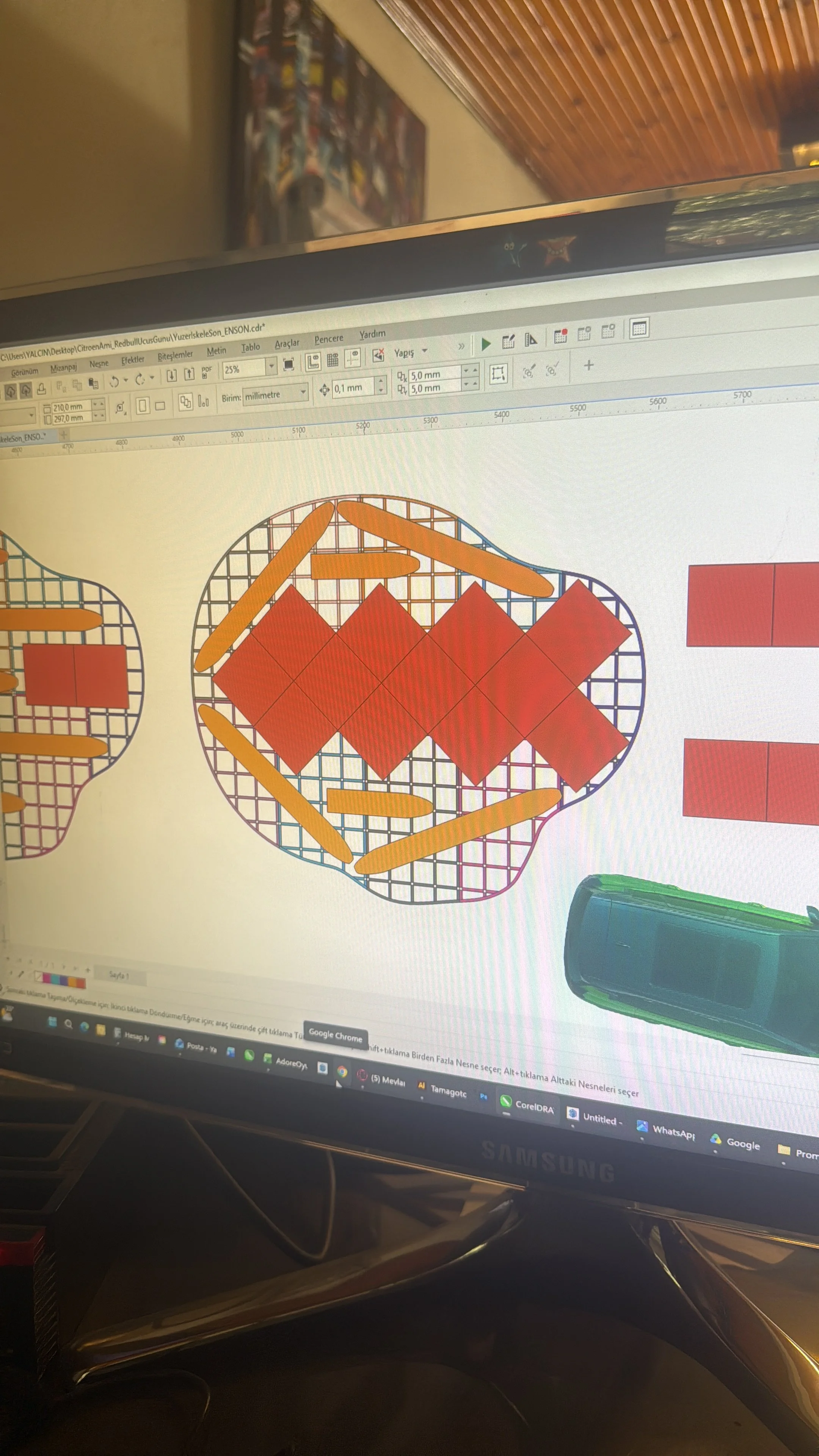This screenshot has height=1456, width=819.
Task: Toggle Show Rulers button
Action: tap(313, 362)
